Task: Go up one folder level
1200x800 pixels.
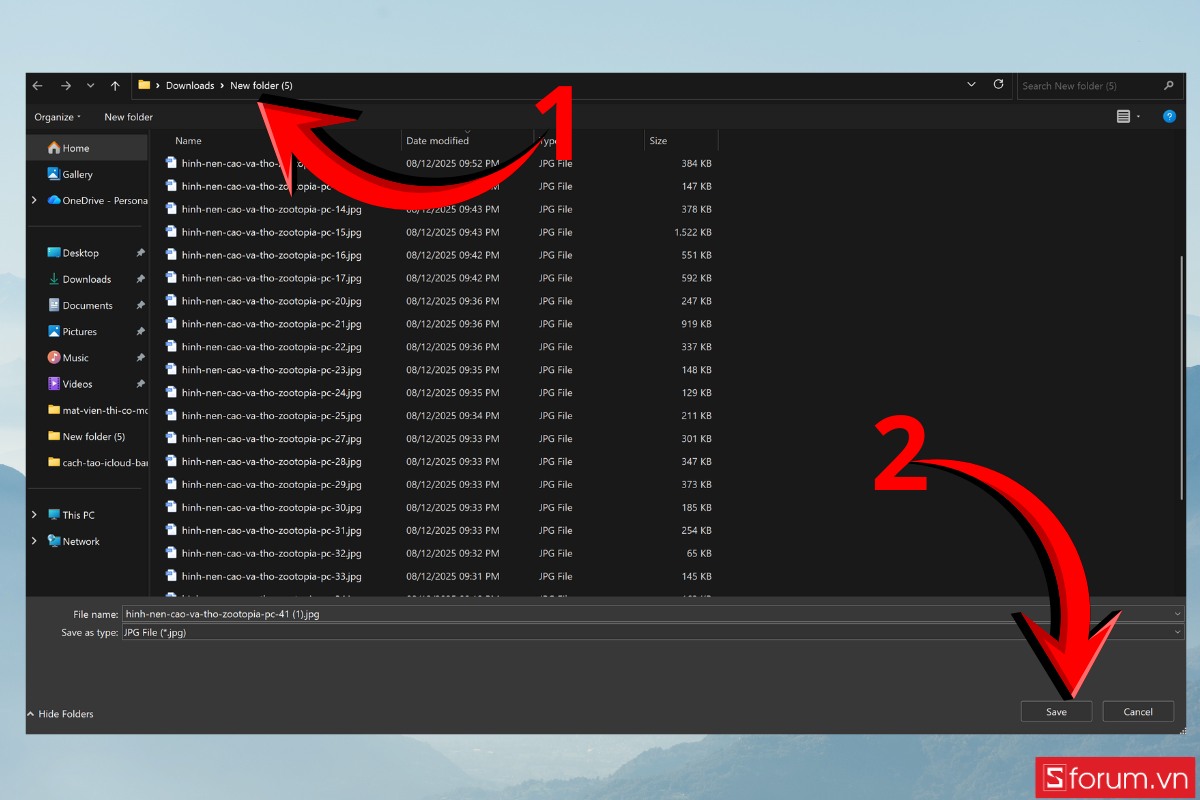Action: 115,86
